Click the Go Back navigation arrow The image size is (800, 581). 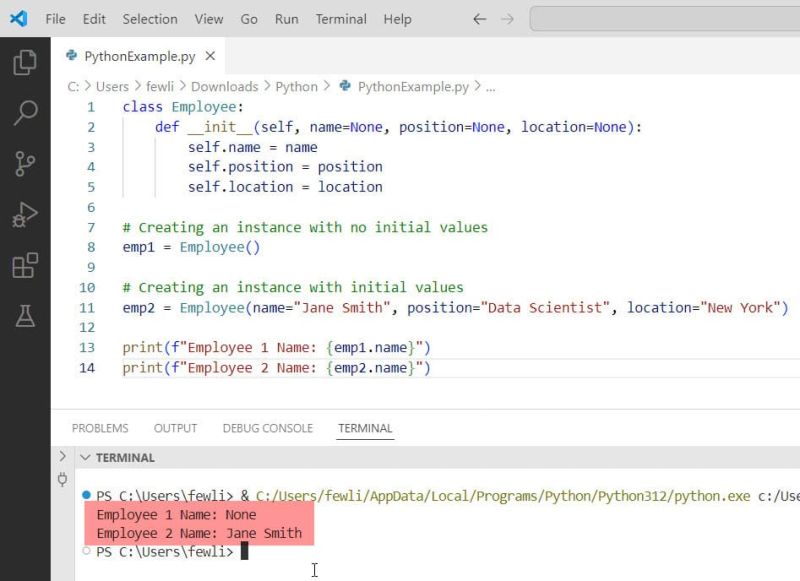[x=479, y=18]
